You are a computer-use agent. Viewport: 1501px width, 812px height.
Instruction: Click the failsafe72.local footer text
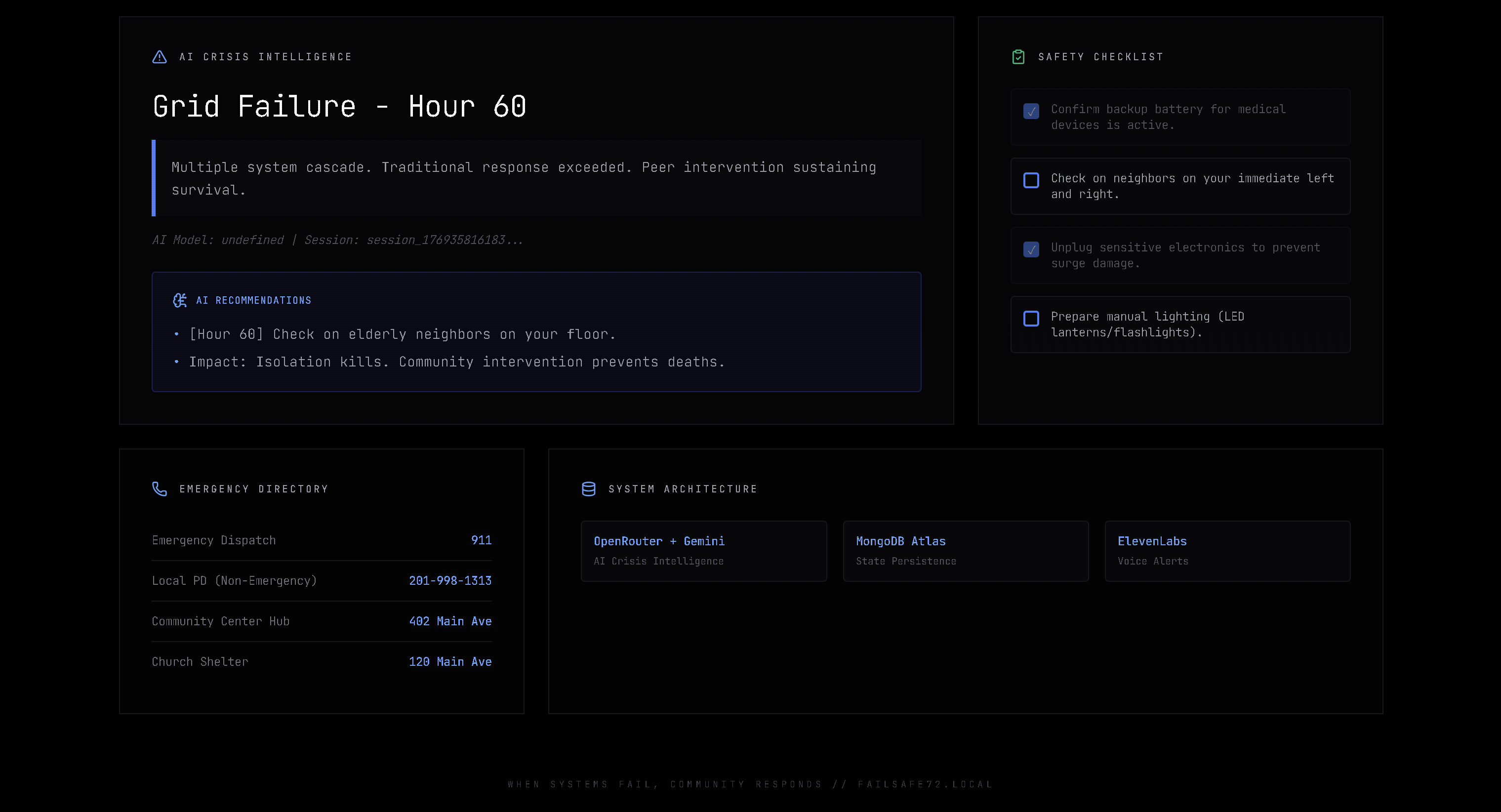(x=925, y=784)
